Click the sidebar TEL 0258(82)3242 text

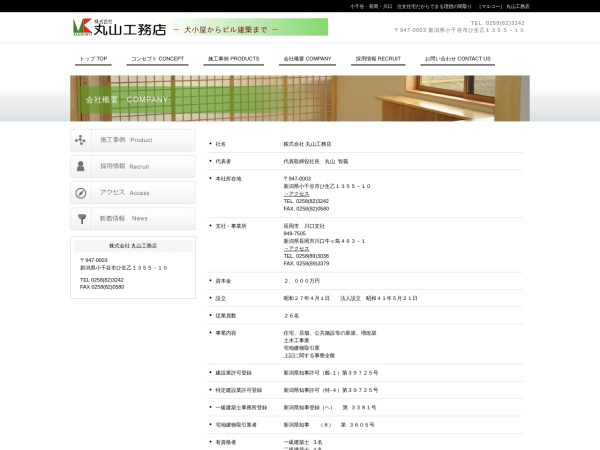102,280
